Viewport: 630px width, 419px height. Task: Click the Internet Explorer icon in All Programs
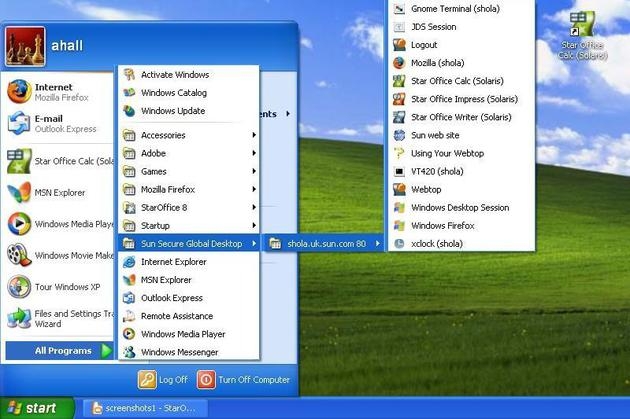[x=129, y=262]
